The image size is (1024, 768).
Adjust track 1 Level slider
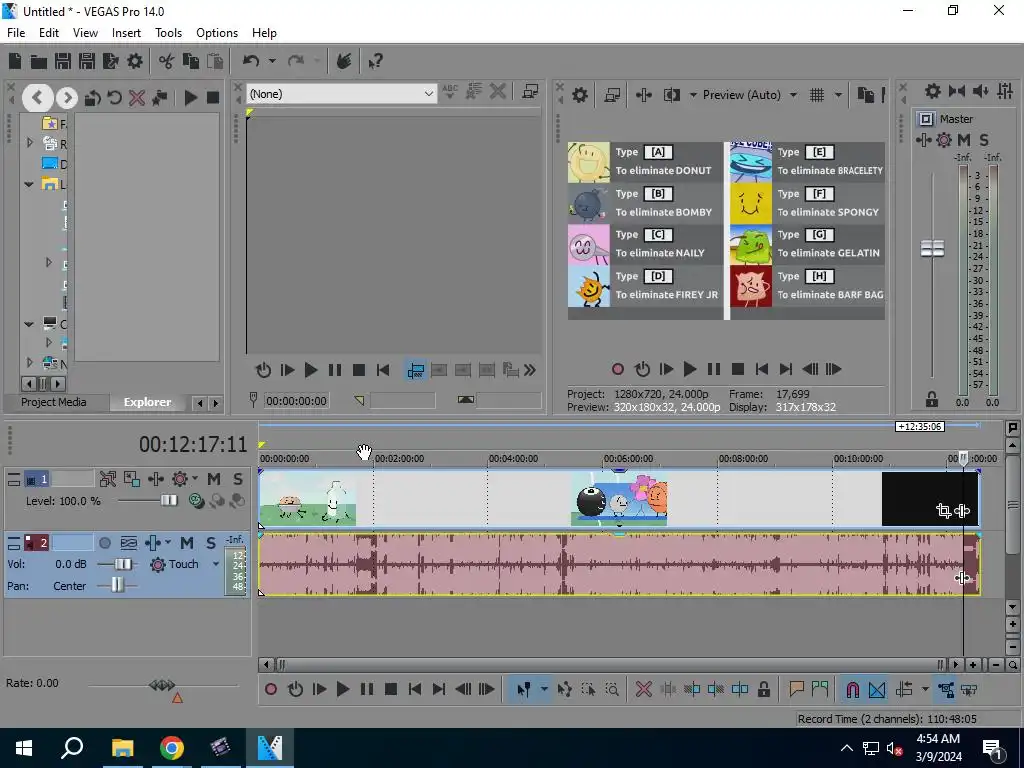point(169,501)
